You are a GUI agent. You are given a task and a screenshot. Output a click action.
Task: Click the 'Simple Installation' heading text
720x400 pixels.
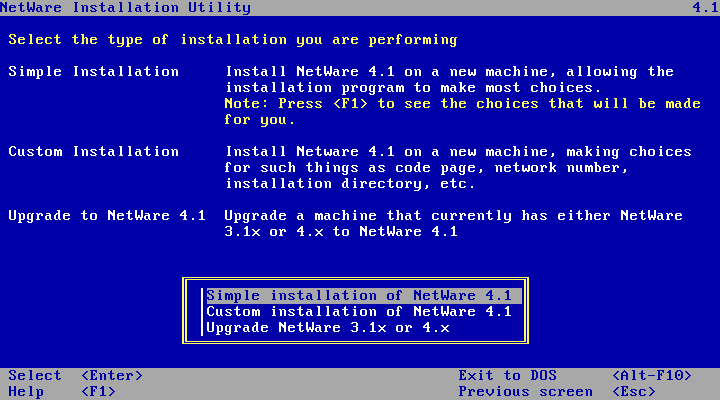(94, 72)
